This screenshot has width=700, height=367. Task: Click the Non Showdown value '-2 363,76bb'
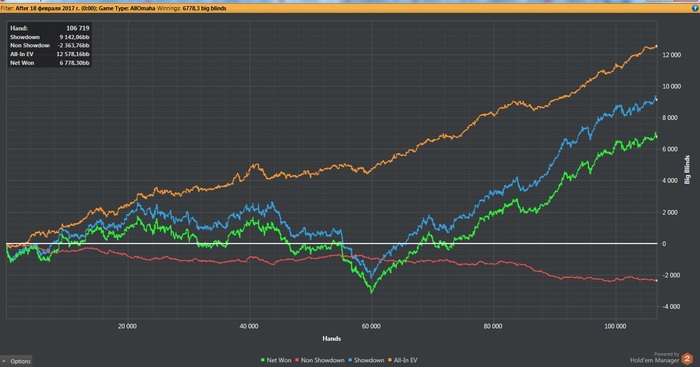click(74, 46)
